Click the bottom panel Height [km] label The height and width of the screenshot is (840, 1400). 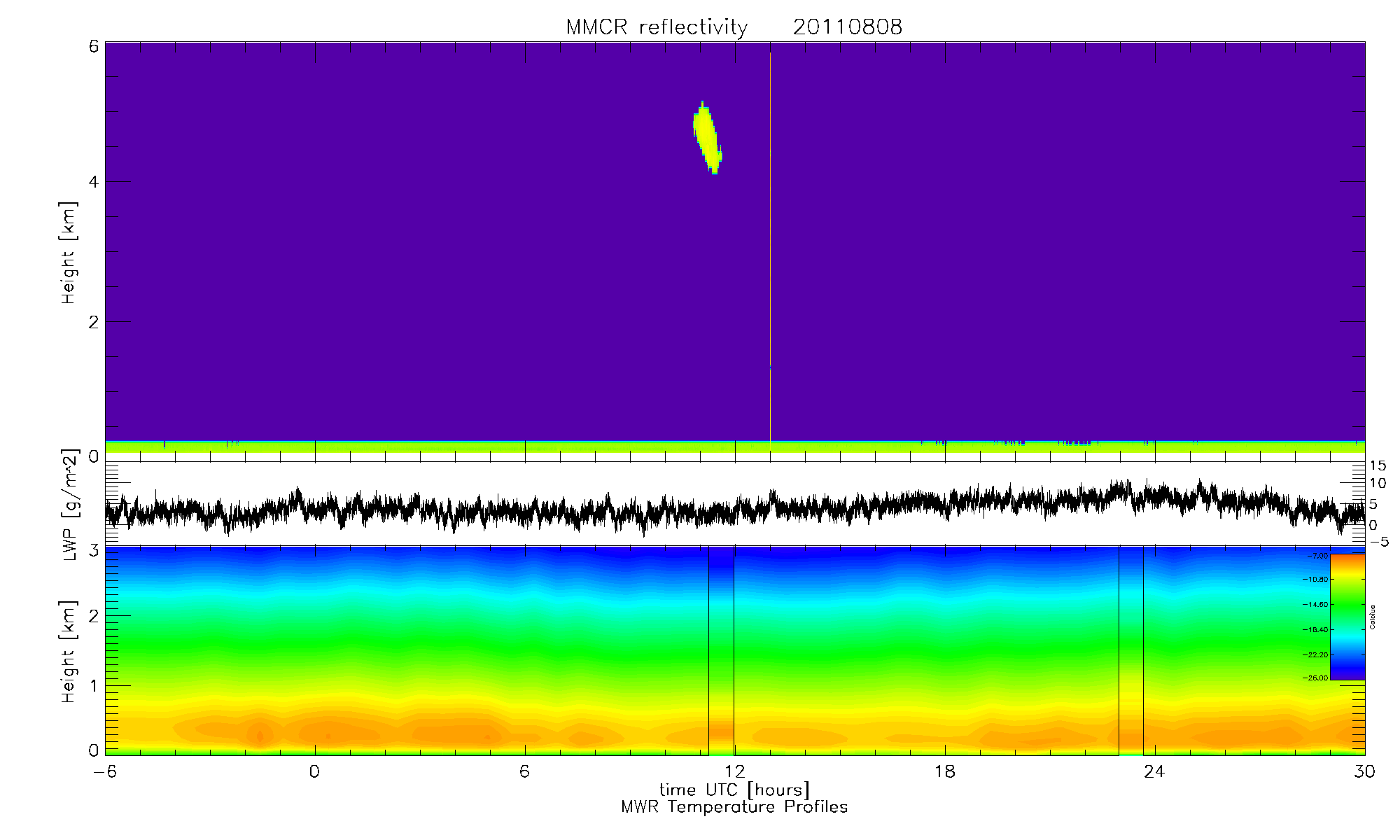point(68,651)
